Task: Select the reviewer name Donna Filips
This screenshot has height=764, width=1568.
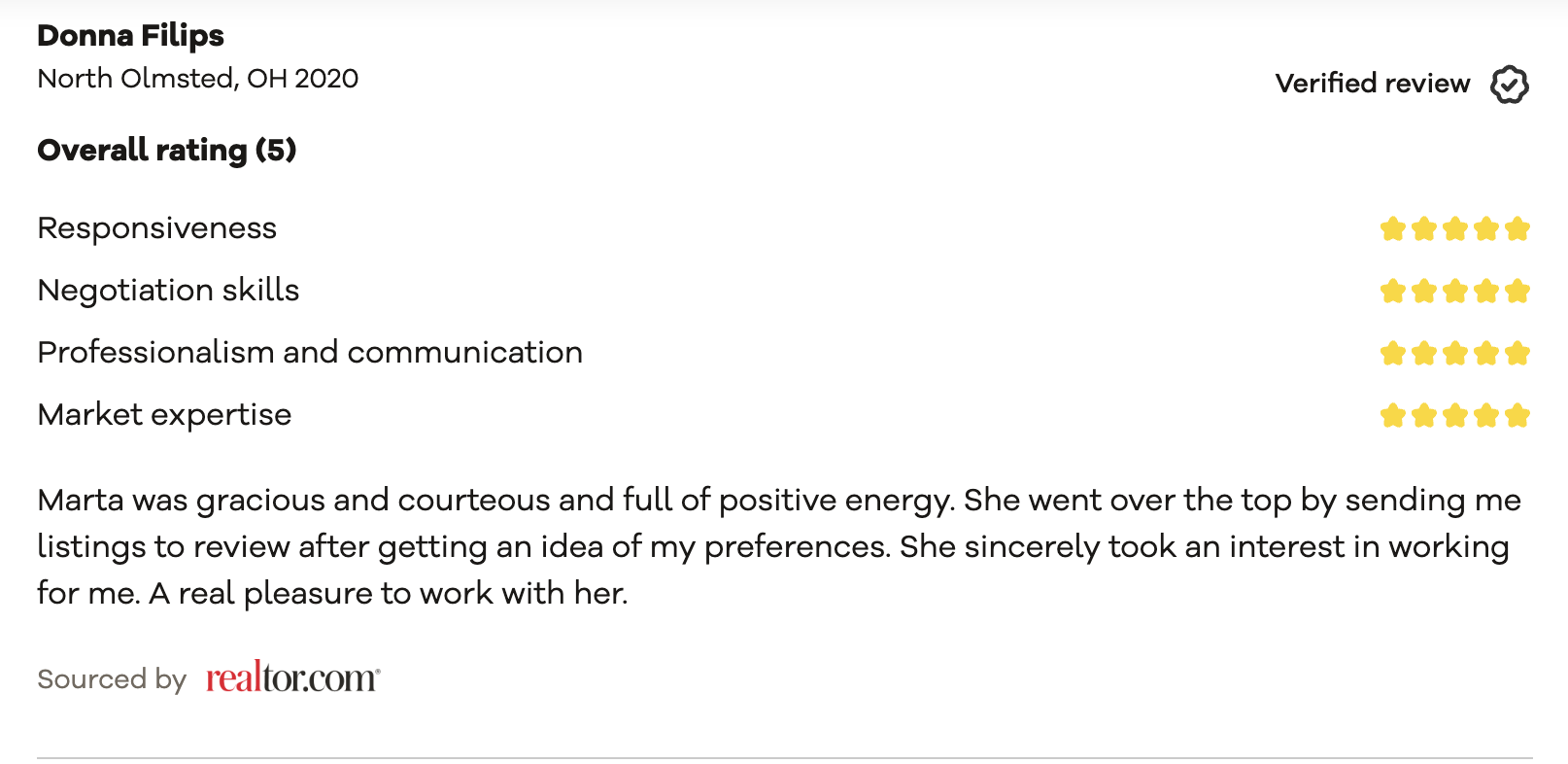Action: tap(130, 36)
